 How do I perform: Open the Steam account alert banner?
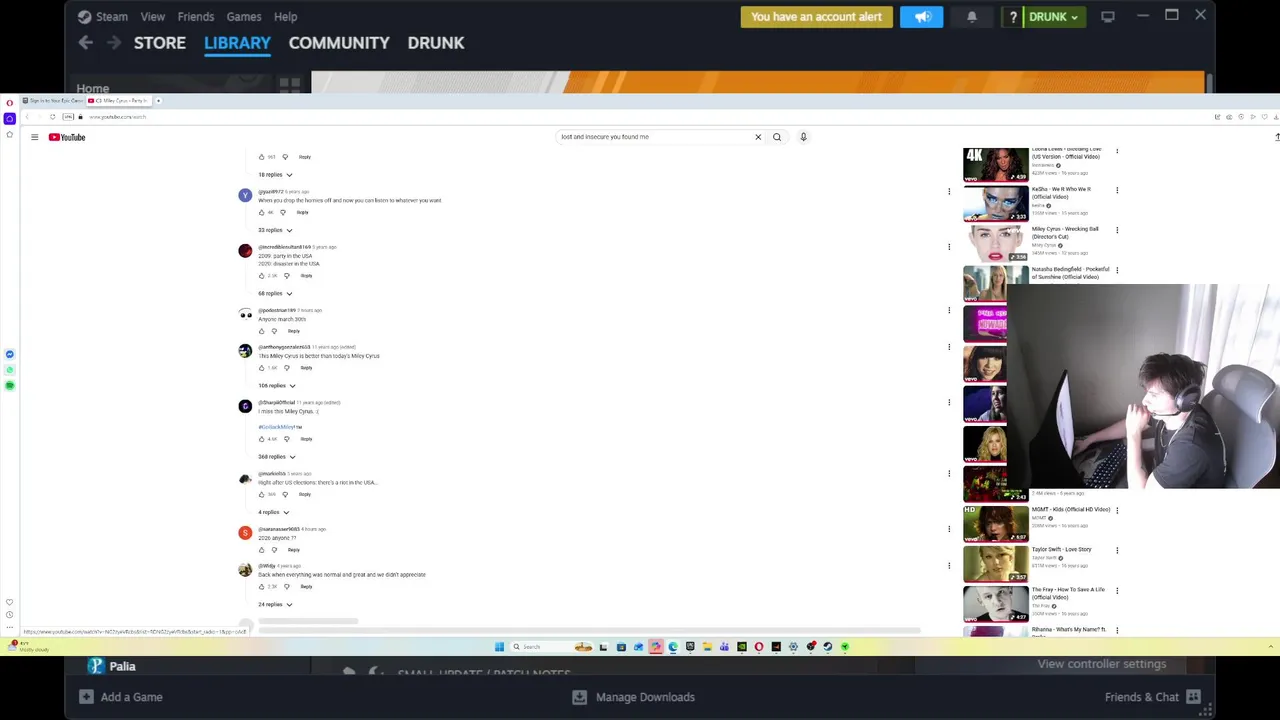(x=816, y=17)
